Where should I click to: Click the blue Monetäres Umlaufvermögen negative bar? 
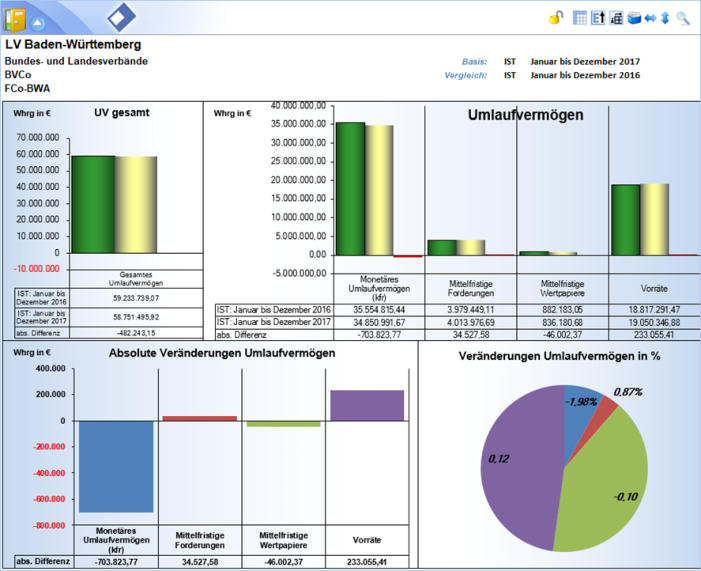coord(116,465)
